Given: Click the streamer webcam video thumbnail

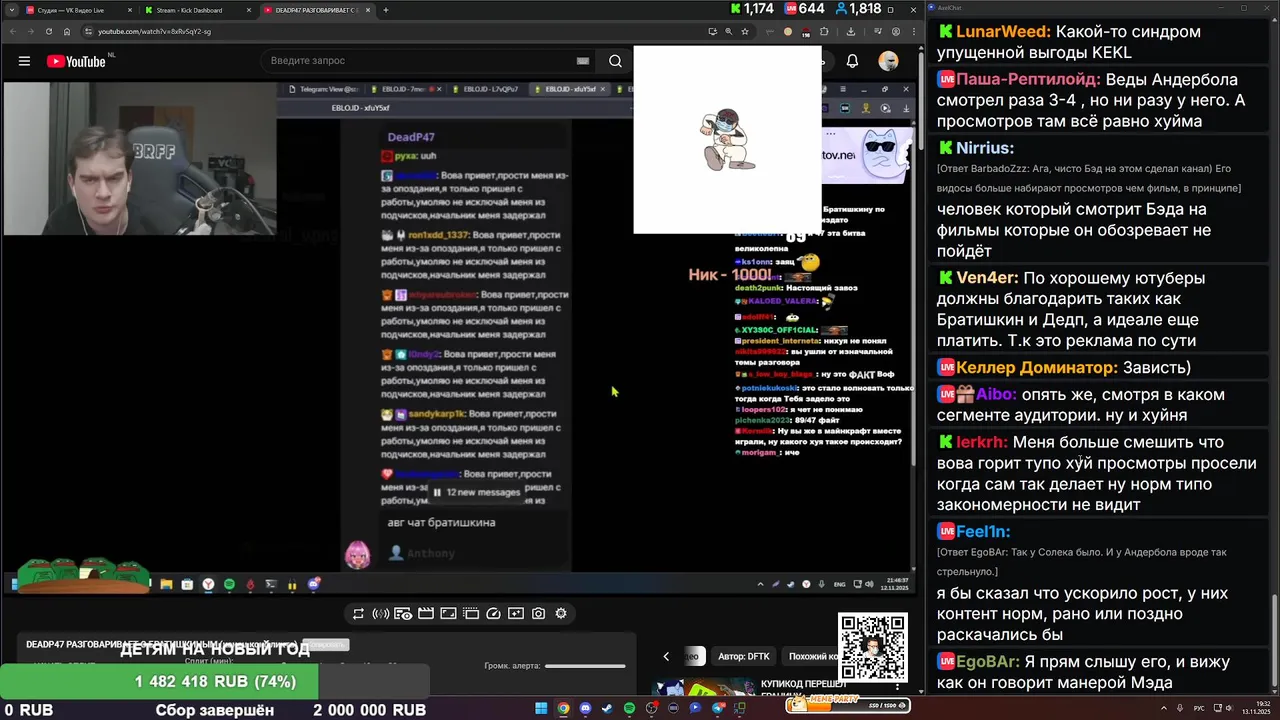Looking at the screenshot, I should (140, 159).
